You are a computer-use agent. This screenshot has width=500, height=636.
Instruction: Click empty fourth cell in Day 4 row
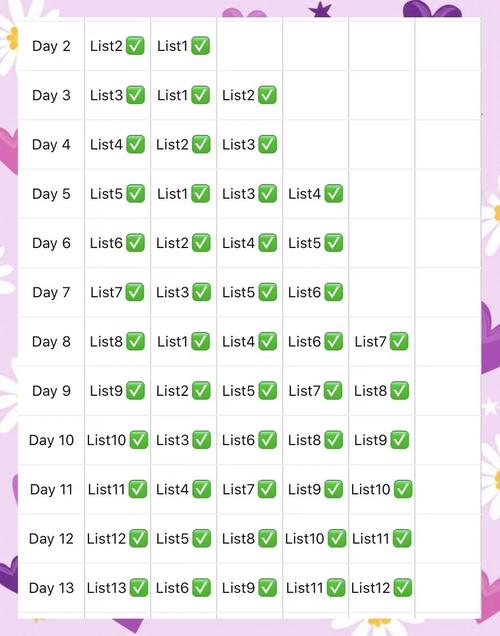click(x=315, y=144)
